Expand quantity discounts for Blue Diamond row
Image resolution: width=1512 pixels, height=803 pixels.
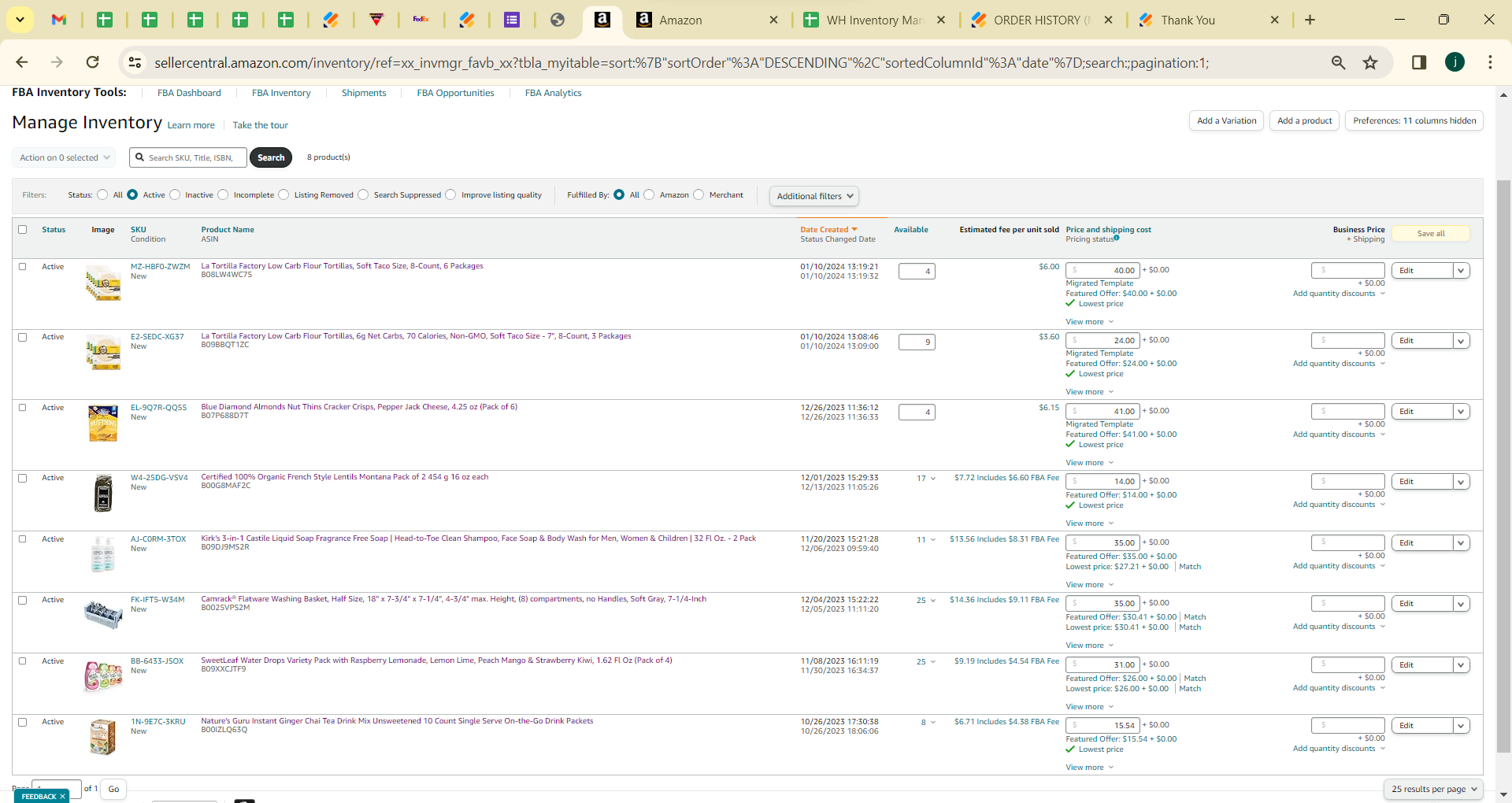(1339, 435)
